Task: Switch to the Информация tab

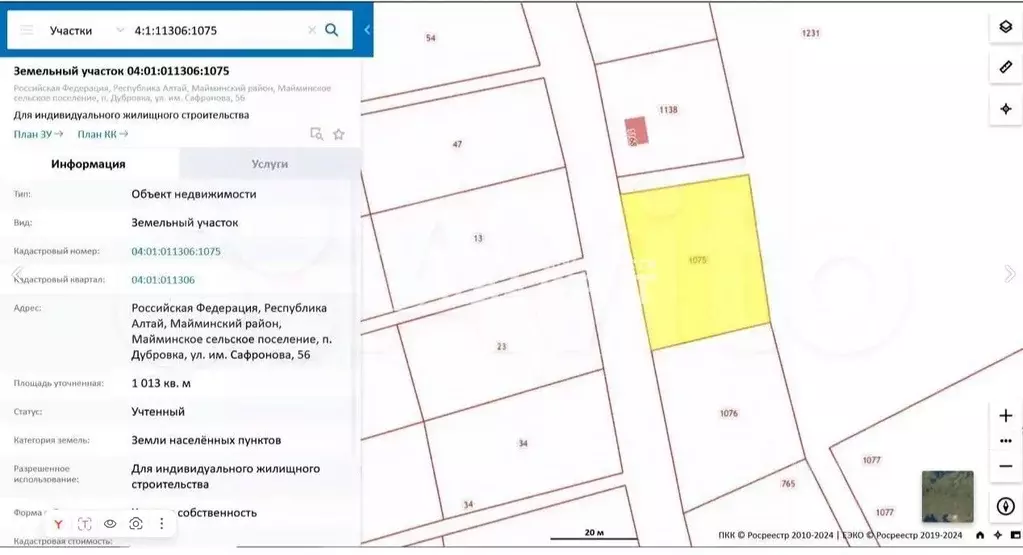Action: (89, 164)
